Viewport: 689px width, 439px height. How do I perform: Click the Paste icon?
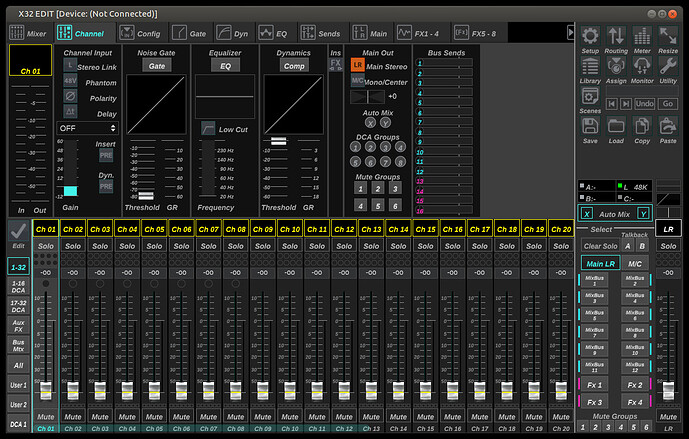[x=668, y=127]
